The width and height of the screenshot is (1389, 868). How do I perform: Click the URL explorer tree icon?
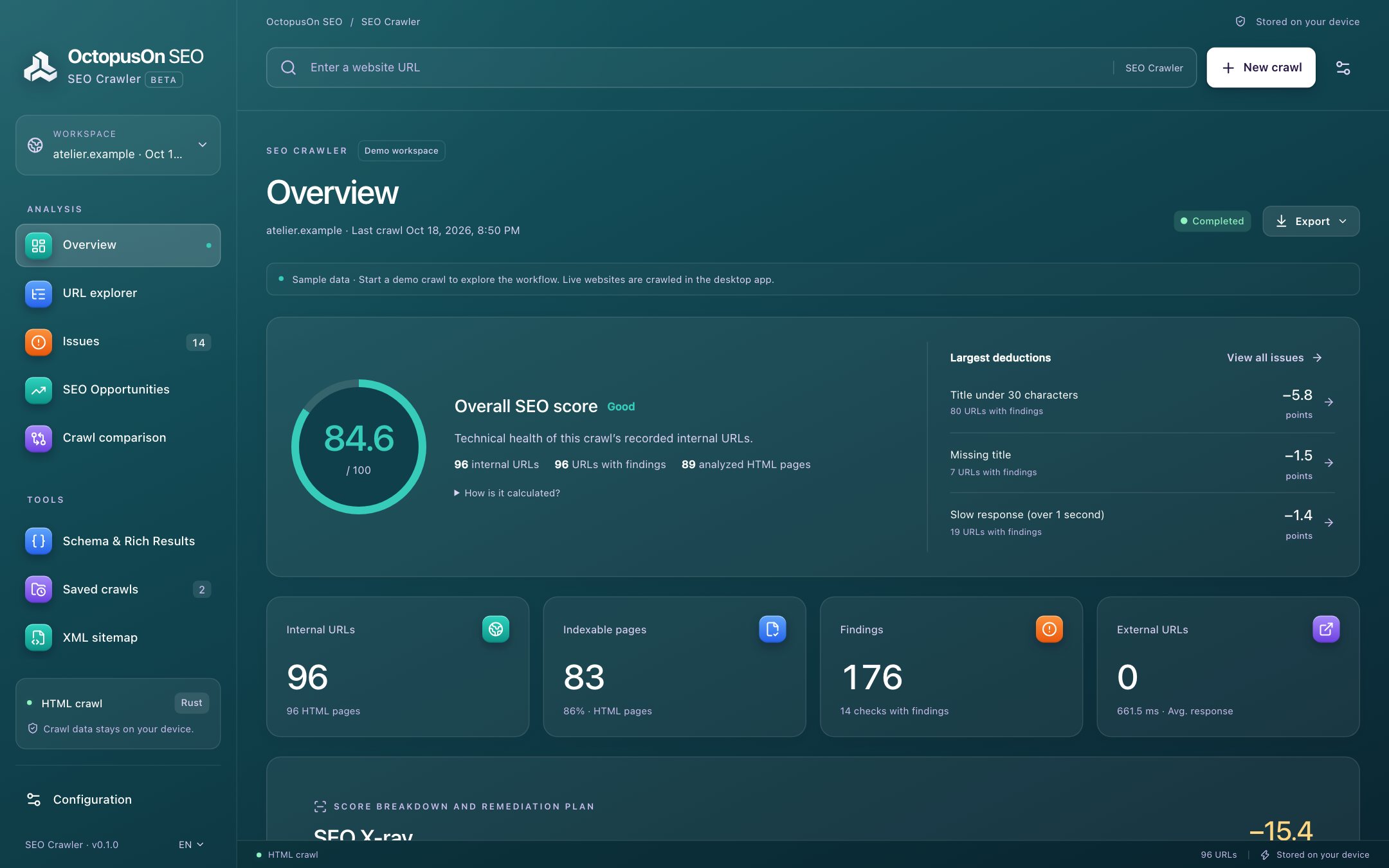pos(39,294)
